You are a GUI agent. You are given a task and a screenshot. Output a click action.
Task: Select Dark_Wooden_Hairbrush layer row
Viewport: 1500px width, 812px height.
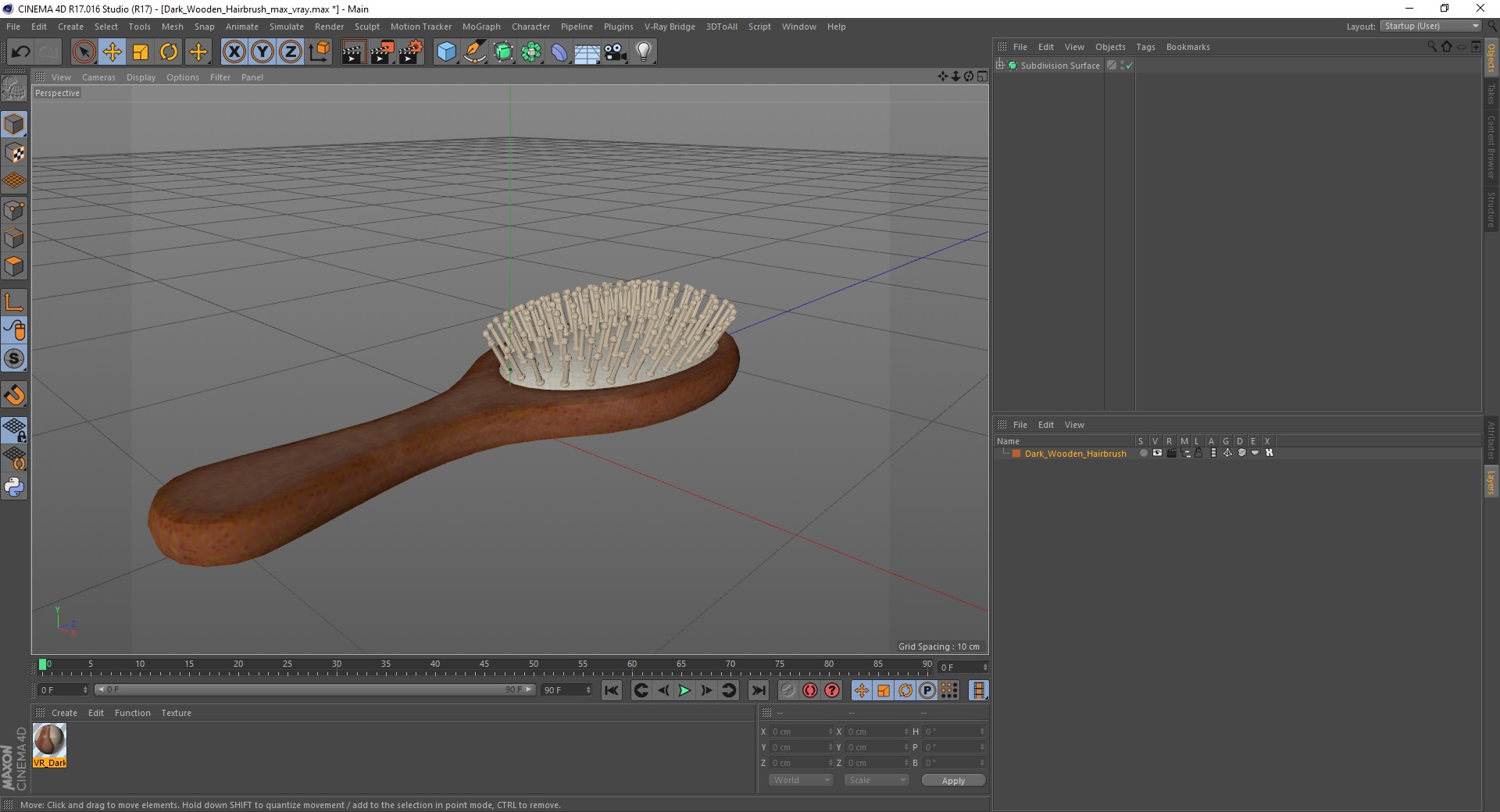pyautogui.click(x=1237, y=454)
